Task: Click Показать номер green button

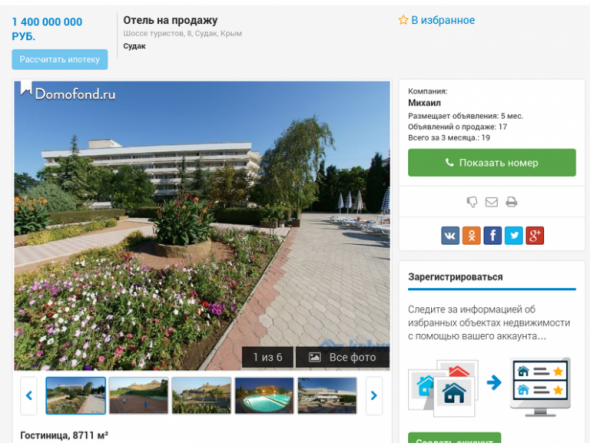Action: [x=492, y=163]
